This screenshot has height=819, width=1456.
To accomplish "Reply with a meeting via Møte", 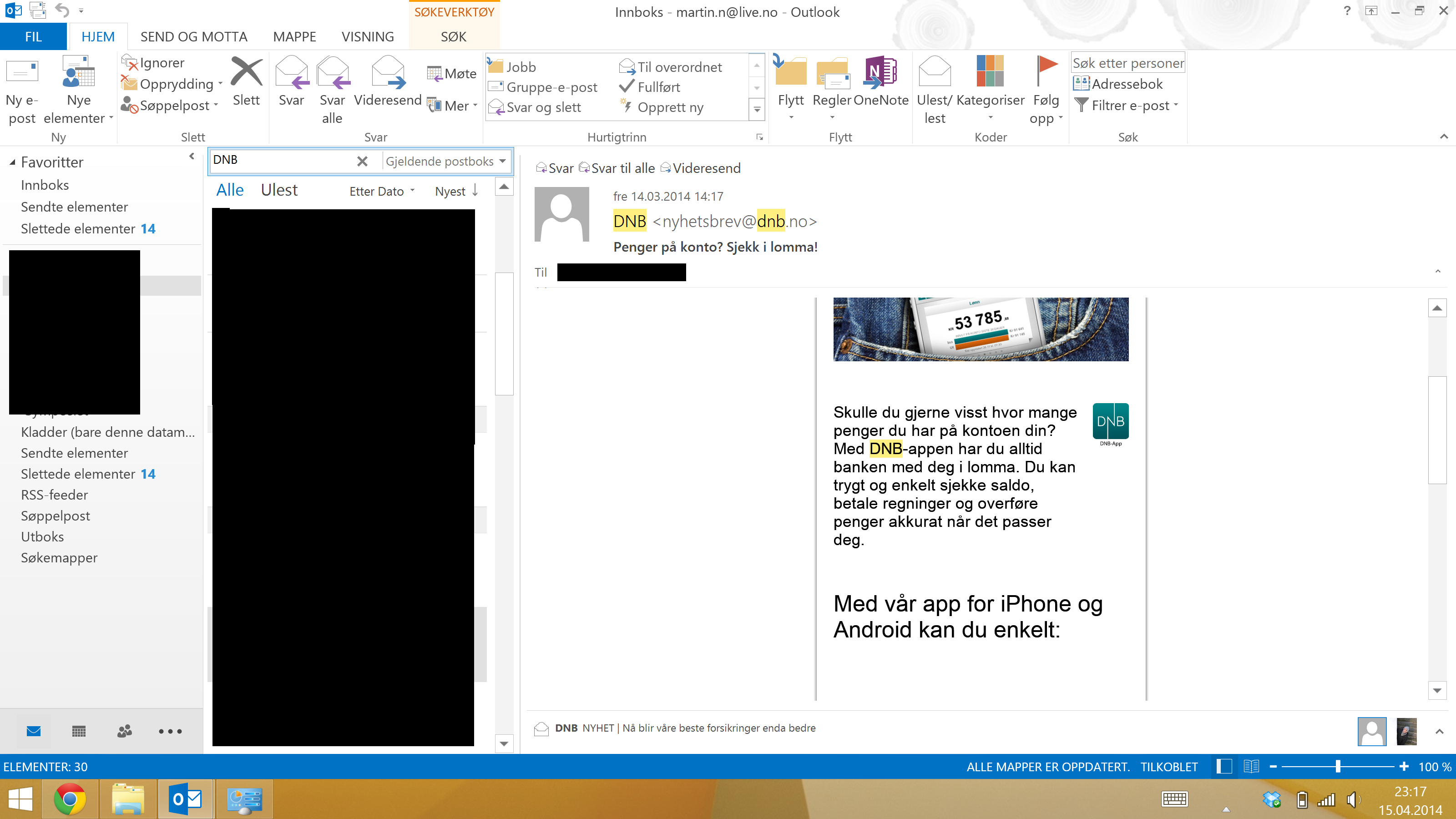I will tap(452, 73).
